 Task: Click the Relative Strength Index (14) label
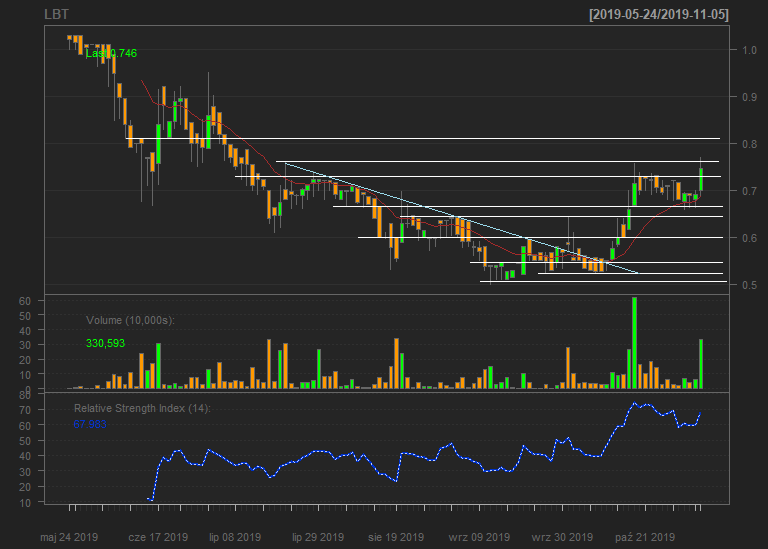(142, 408)
